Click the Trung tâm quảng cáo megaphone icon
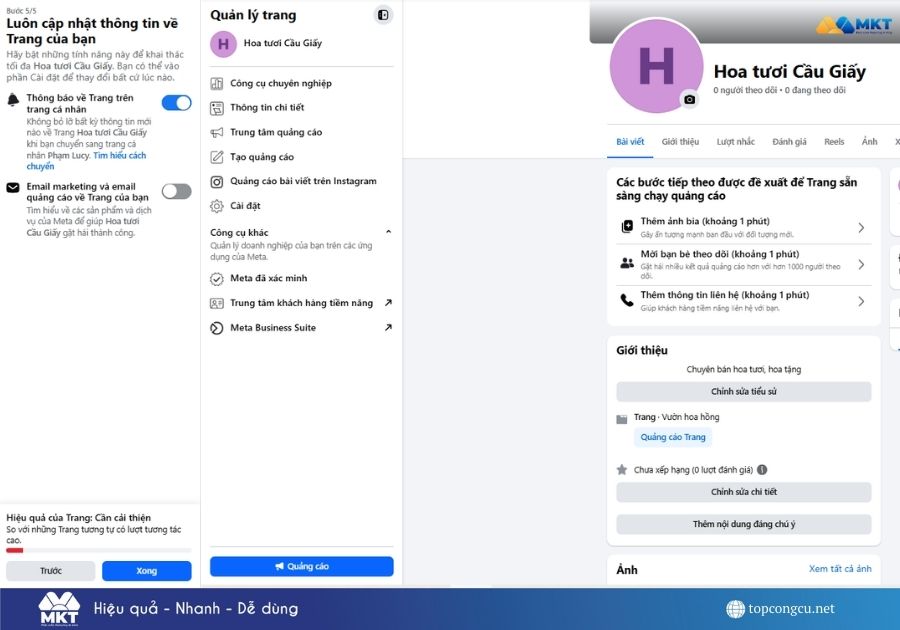 coord(216,133)
